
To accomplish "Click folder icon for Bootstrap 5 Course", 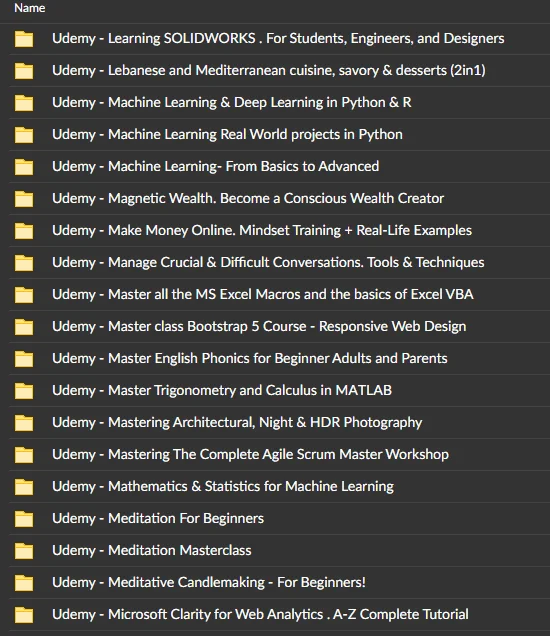I will pyautogui.click(x=24, y=327).
